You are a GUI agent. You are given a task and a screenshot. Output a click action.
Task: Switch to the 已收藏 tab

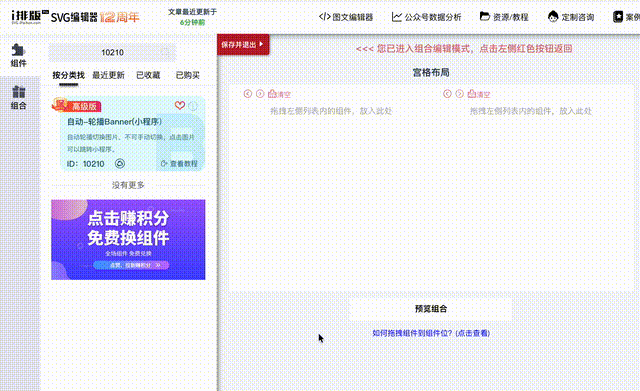coord(148,75)
